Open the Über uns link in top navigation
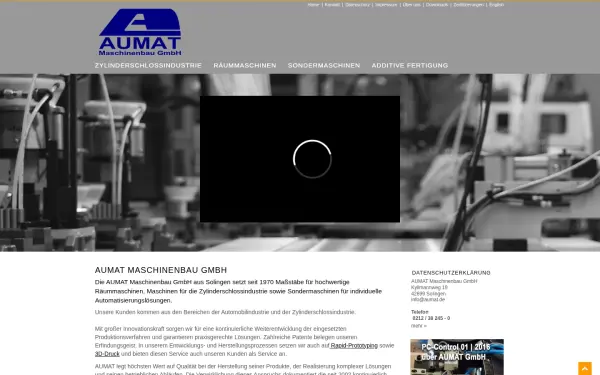Viewport: 600px width, 375px height. click(412, 5)
